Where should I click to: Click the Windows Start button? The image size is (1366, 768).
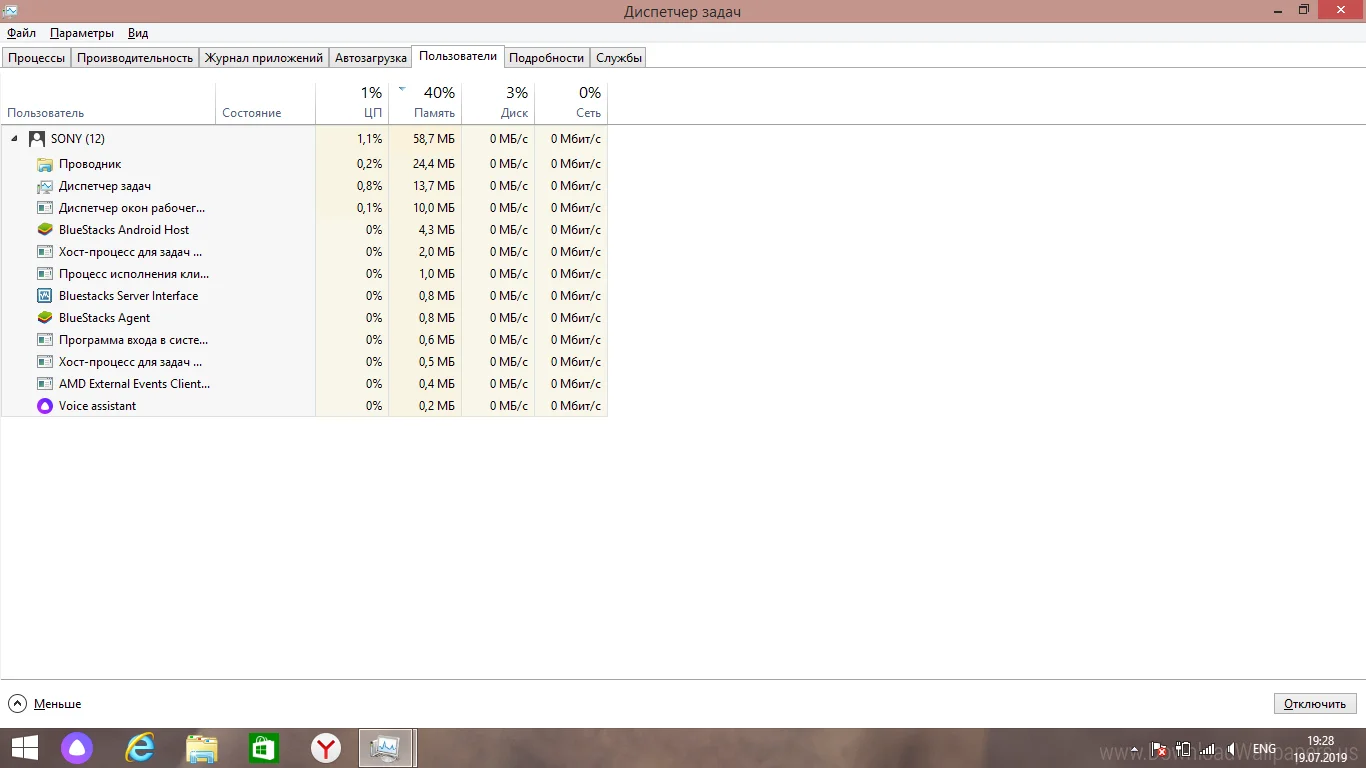(x=24, y=748)
